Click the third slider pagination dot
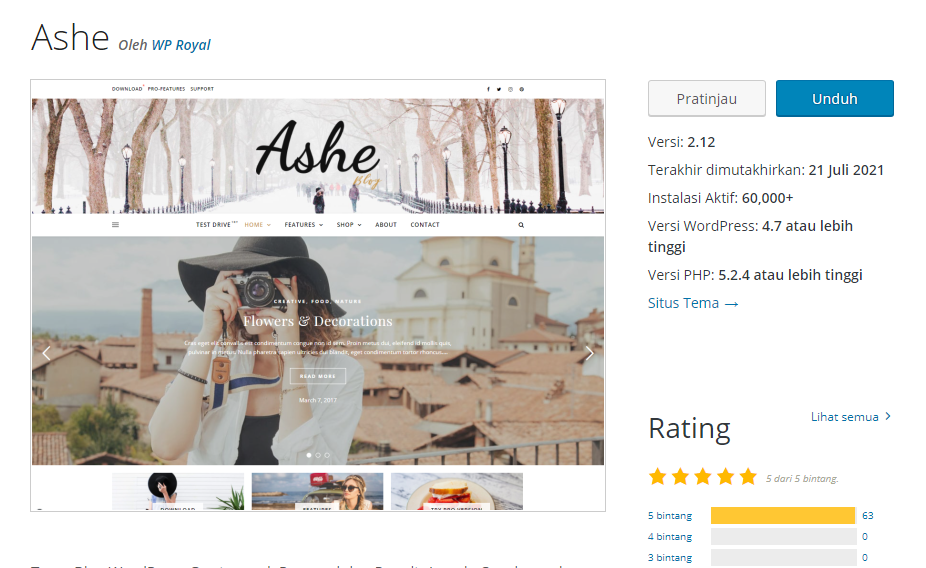Screen dimensions: 926x568 [x=327, y=455]
